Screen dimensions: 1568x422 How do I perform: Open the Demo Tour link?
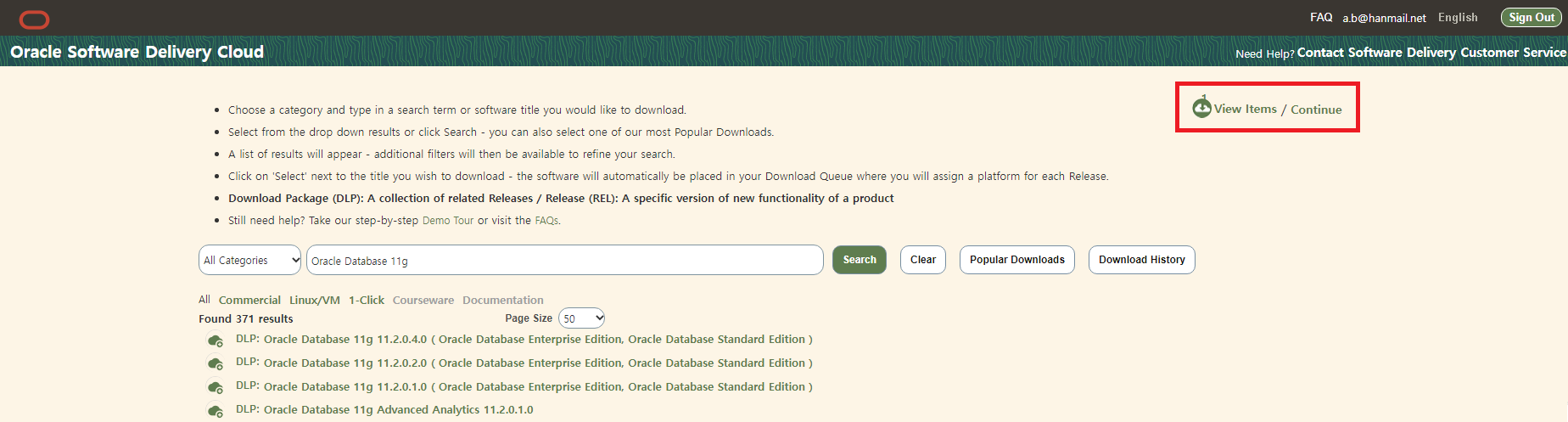[x=448, y=221]
